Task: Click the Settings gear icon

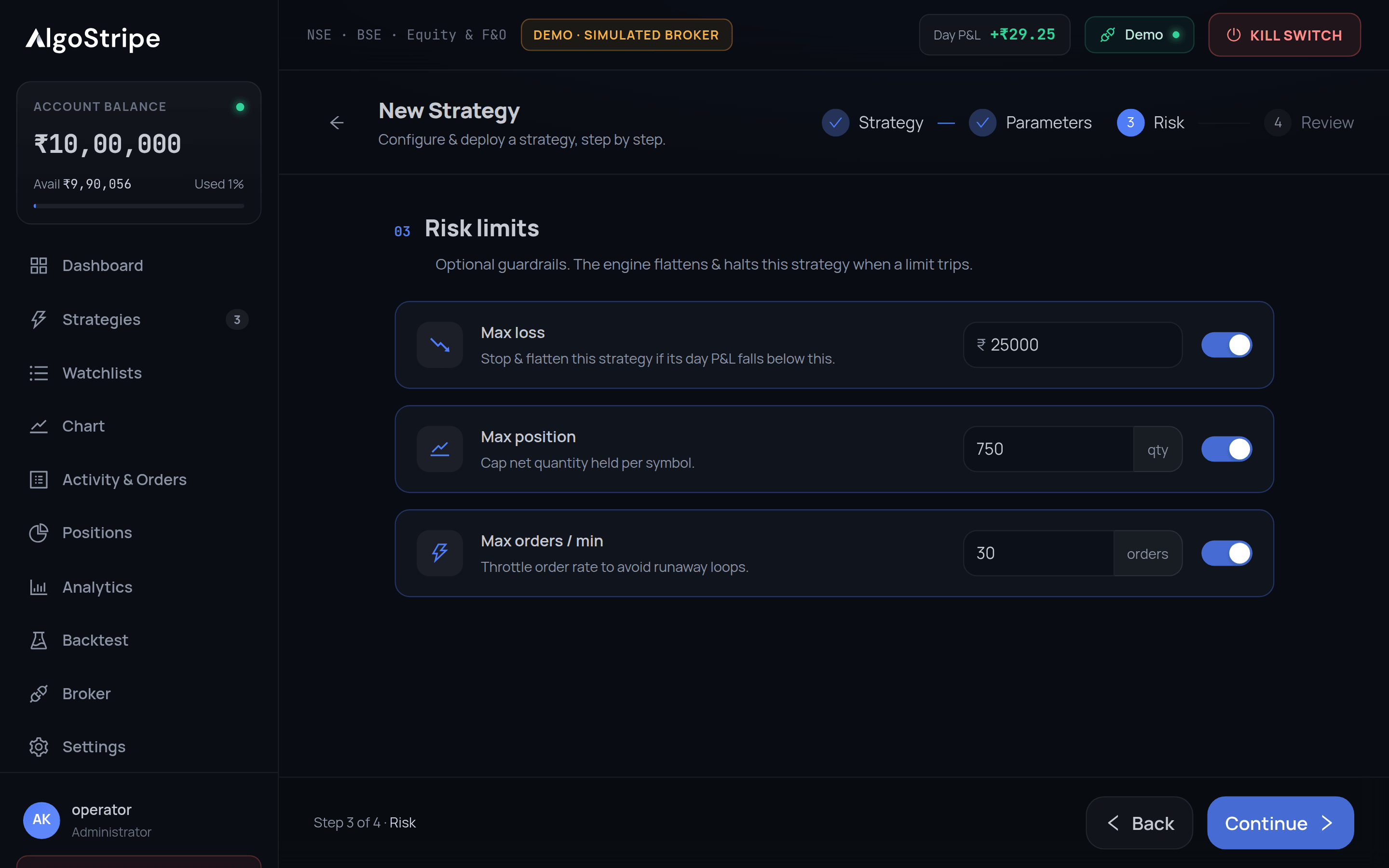Action: point(39,747)
